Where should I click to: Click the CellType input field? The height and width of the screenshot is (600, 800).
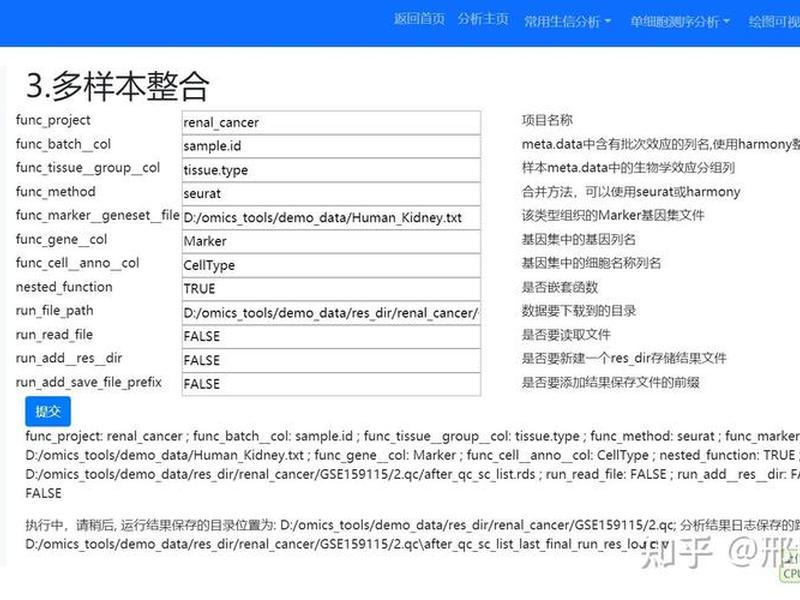click(331, 265)
